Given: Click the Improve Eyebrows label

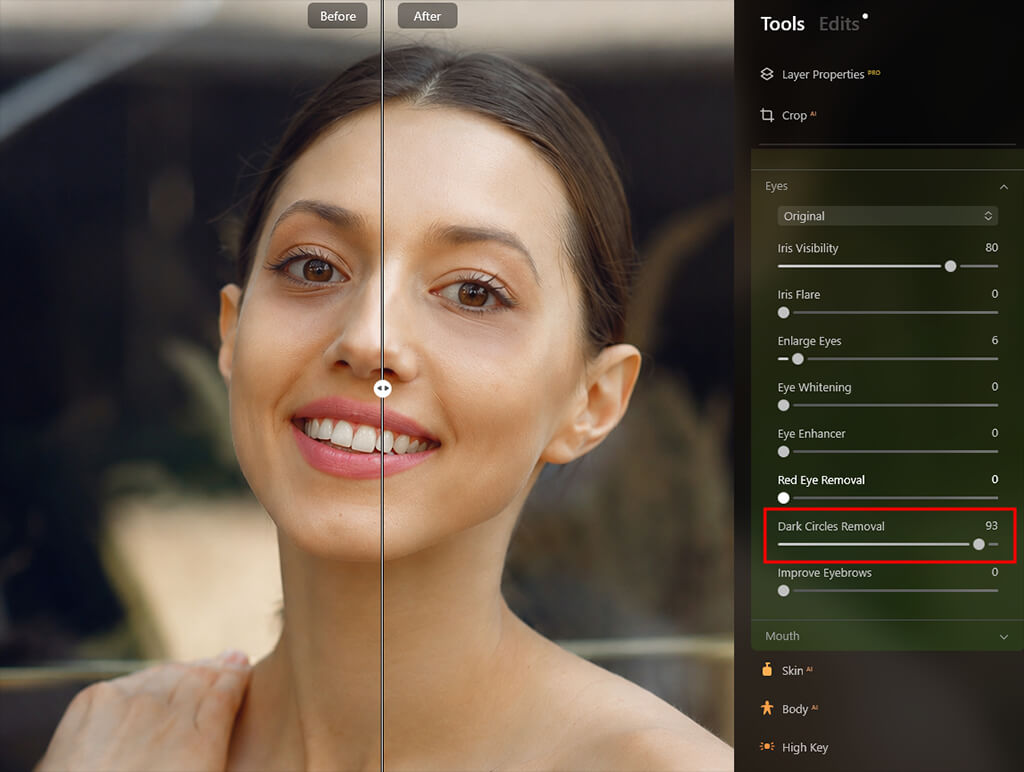Looking at the screenshot, I should (824, 573).
